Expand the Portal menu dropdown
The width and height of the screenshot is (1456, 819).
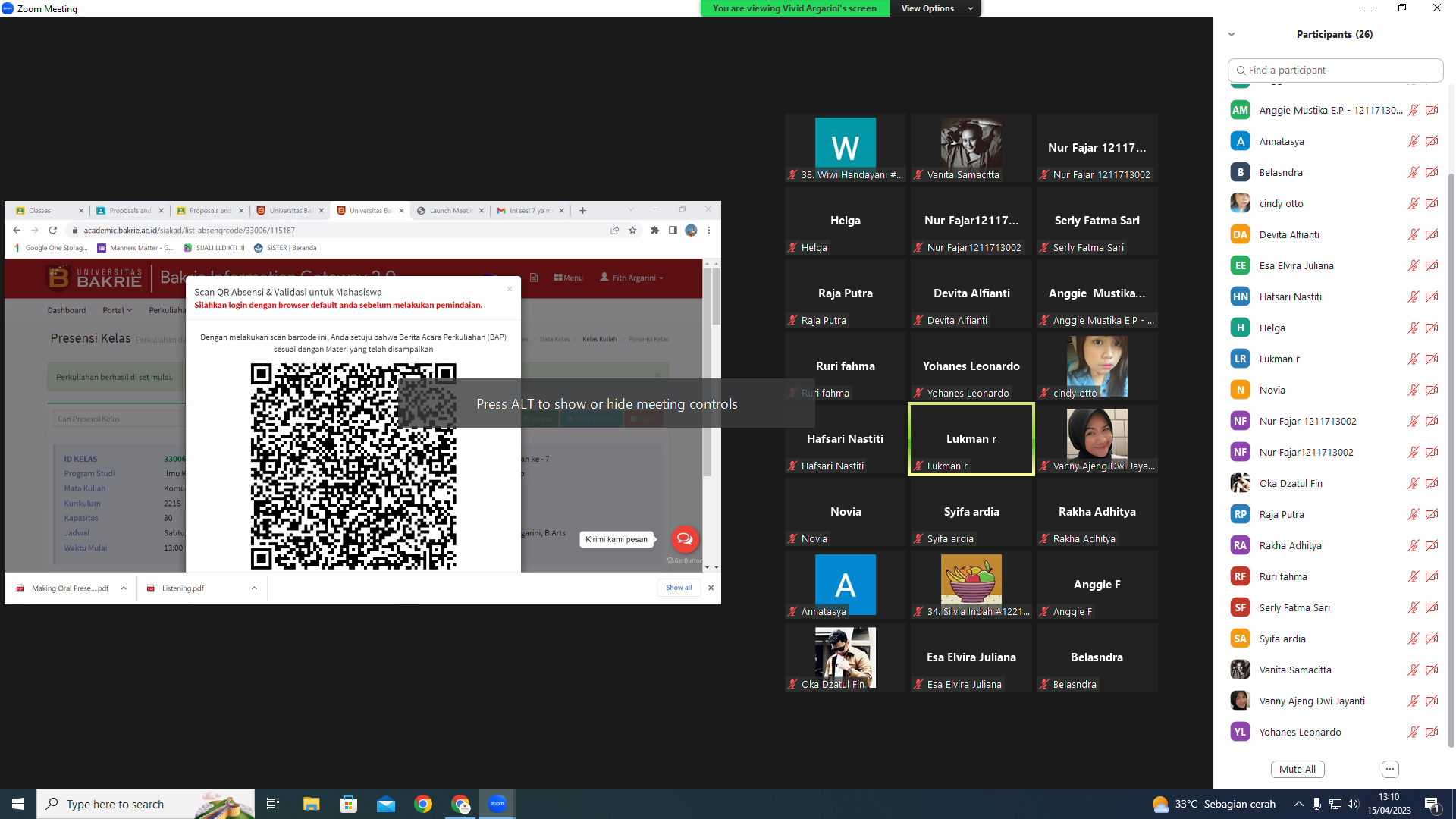click(118, 310)
